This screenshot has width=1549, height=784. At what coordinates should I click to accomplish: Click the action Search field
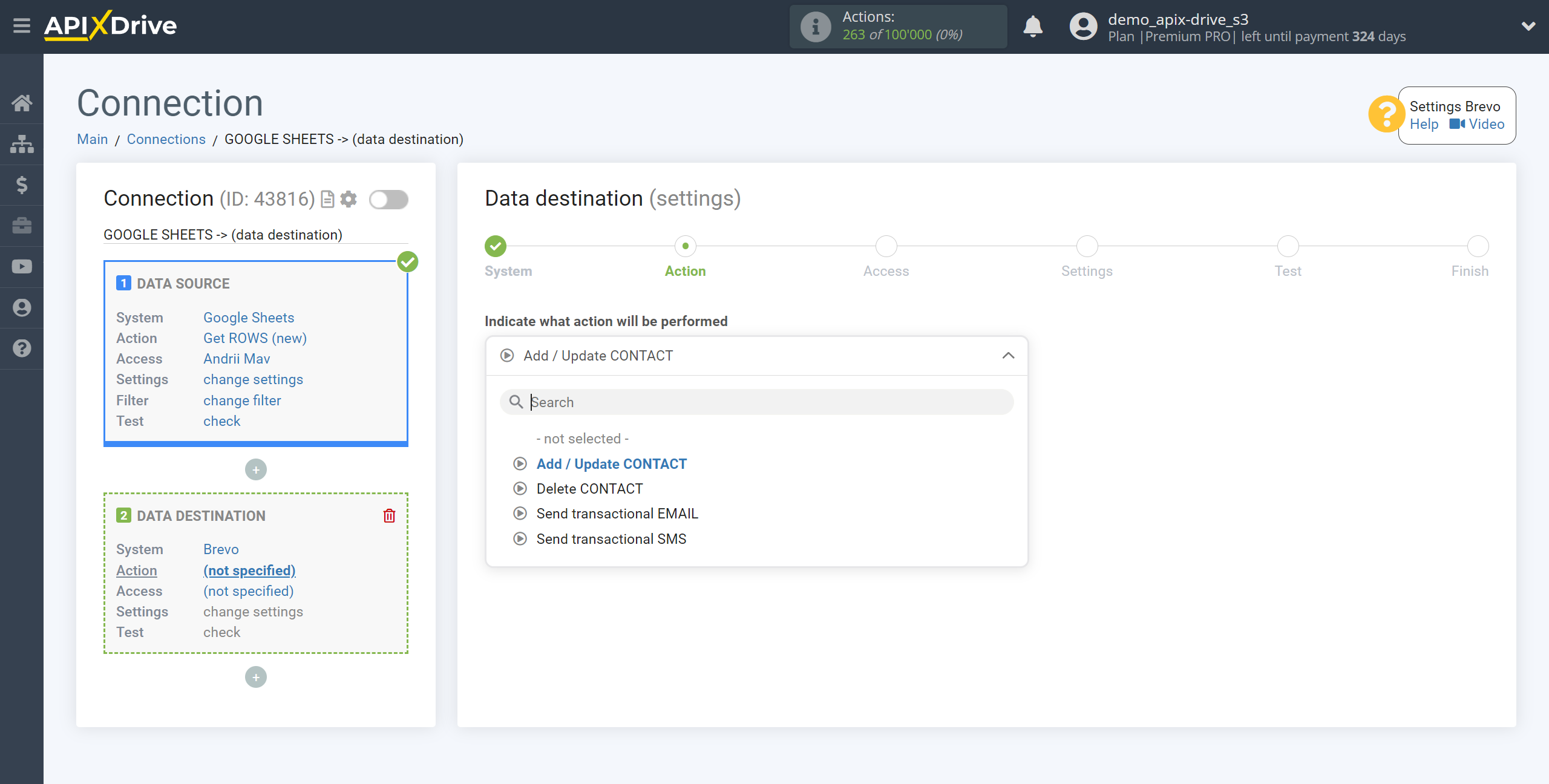[x=756, y=402]
